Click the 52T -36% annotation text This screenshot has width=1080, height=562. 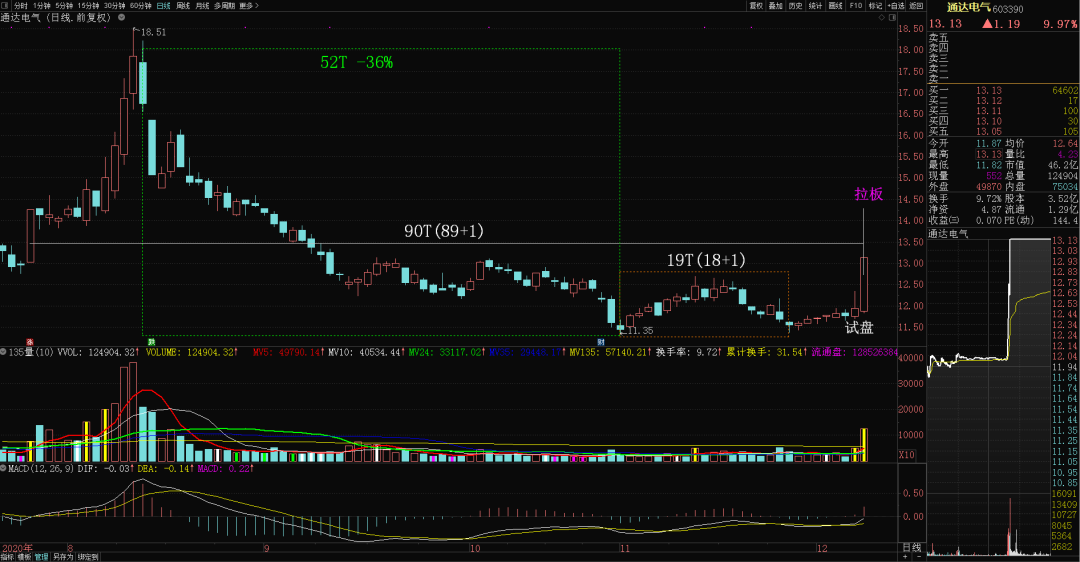click(x=356, y=62)
